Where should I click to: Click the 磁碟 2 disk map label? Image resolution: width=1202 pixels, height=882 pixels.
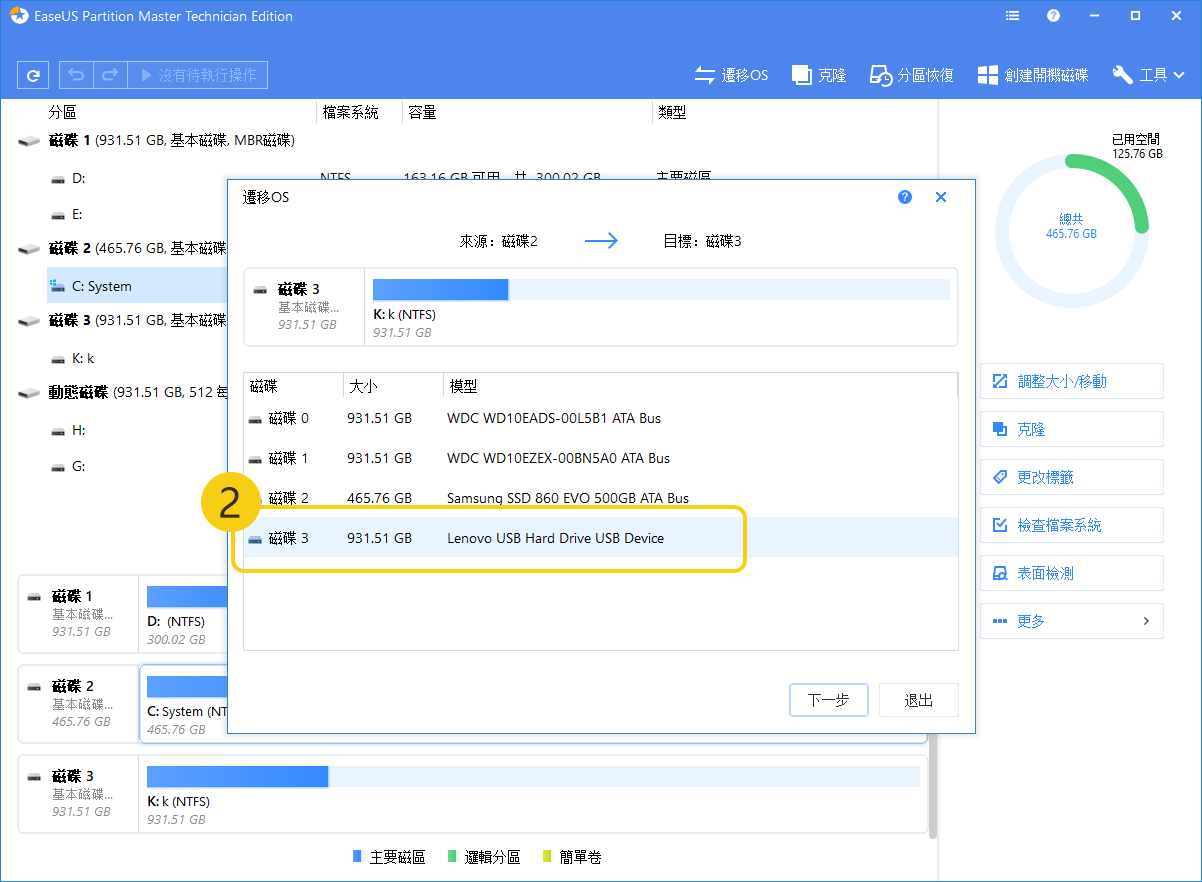[79, 703]
